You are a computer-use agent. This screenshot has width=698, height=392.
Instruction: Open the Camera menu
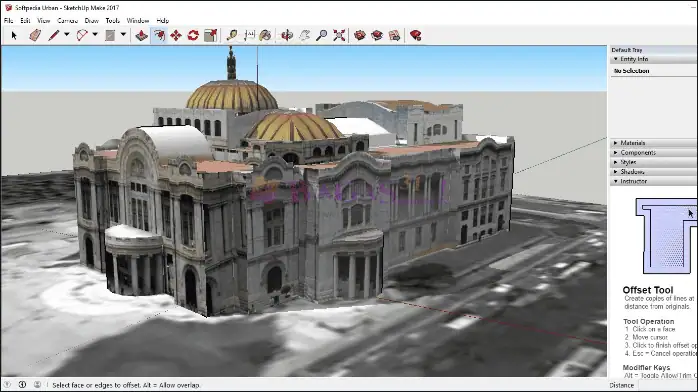coord(68,20)
